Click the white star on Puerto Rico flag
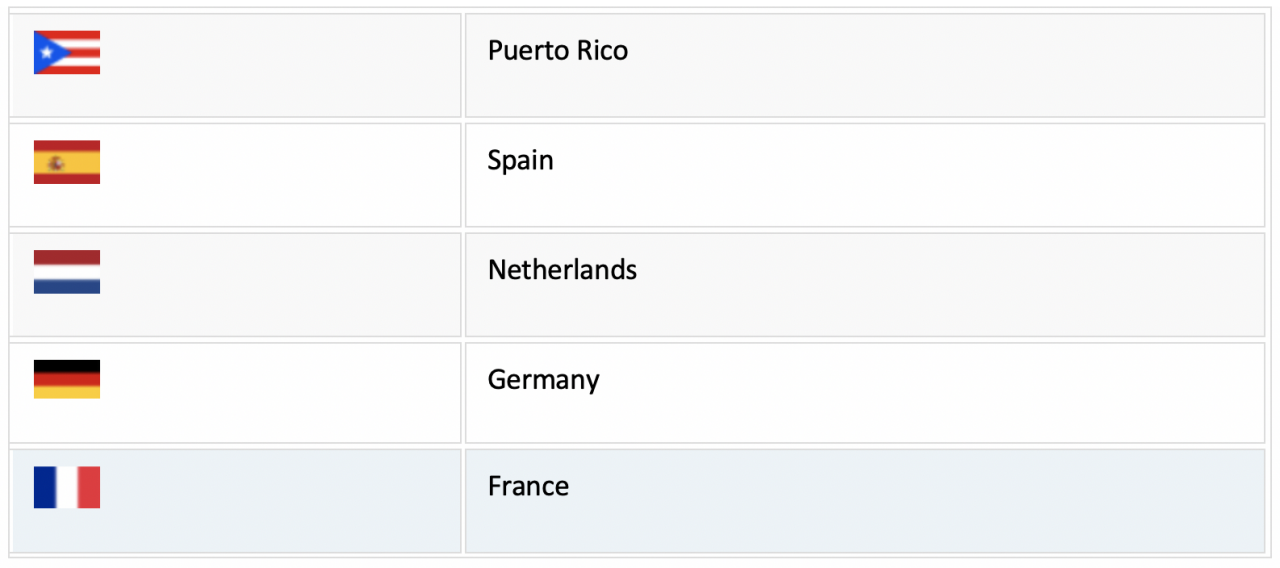 (x=45, y=52)
